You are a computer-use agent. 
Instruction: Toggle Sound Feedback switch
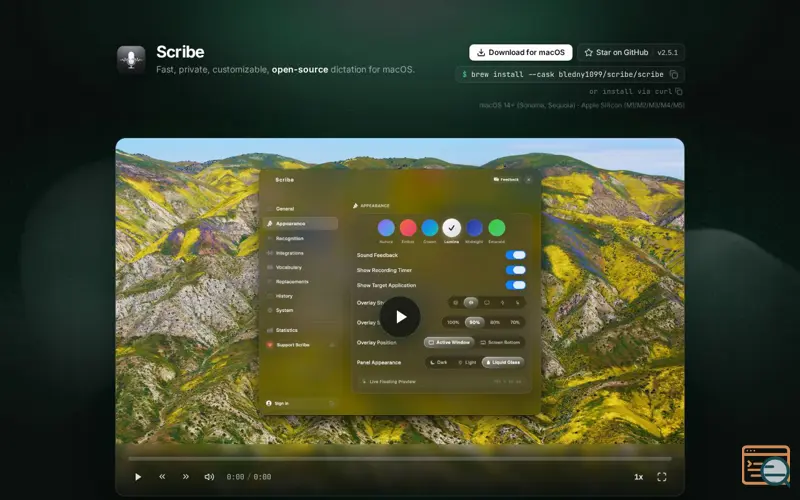click(x=515, y=255)
